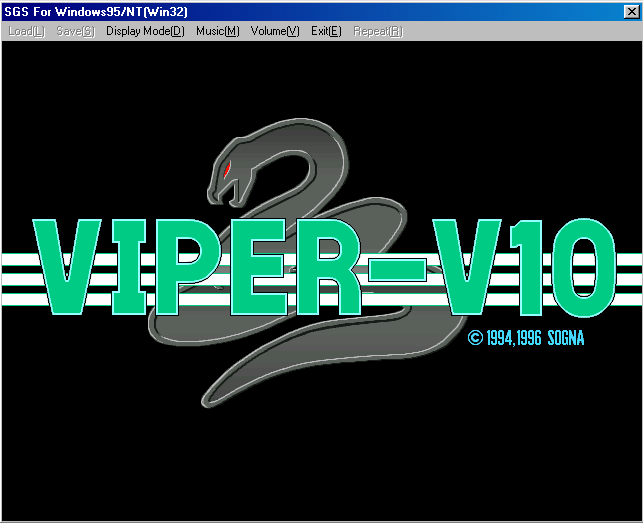Viewport: 643px width, 523px height.
Task: Click the copyright 1994,1996 SOGNA text
Action: click(526, 338)
